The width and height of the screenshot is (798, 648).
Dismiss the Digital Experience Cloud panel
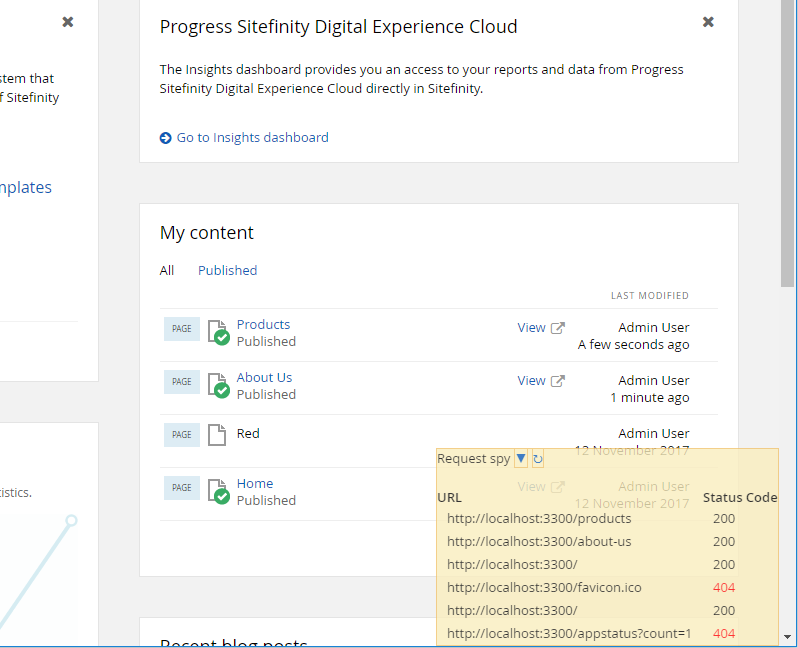pyautogui.click(x=708, y=22)
